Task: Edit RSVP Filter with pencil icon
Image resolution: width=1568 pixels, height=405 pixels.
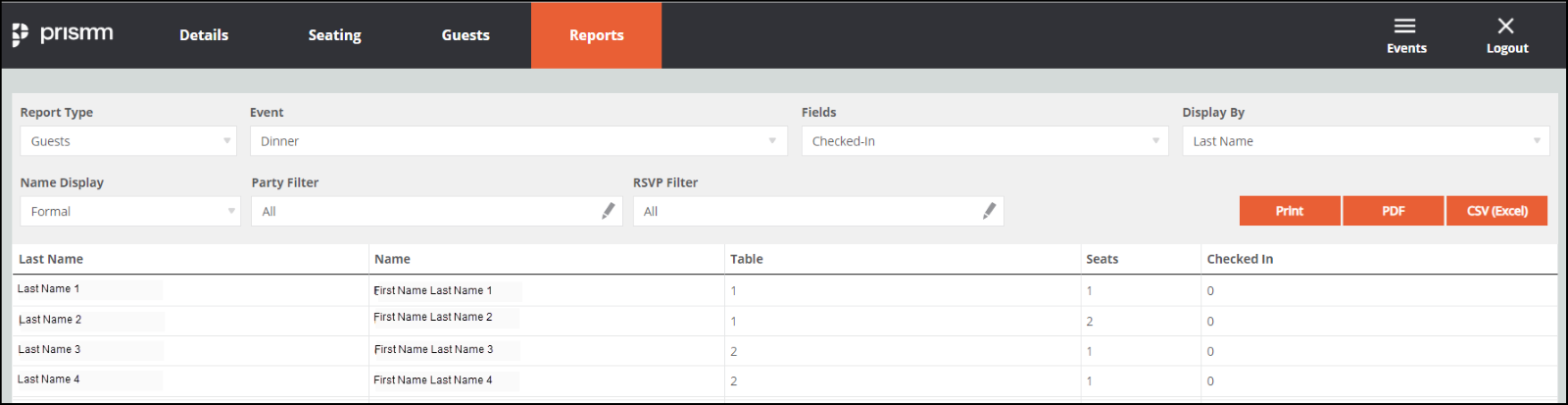Action: pyautogui.click(x=990, y=211)
